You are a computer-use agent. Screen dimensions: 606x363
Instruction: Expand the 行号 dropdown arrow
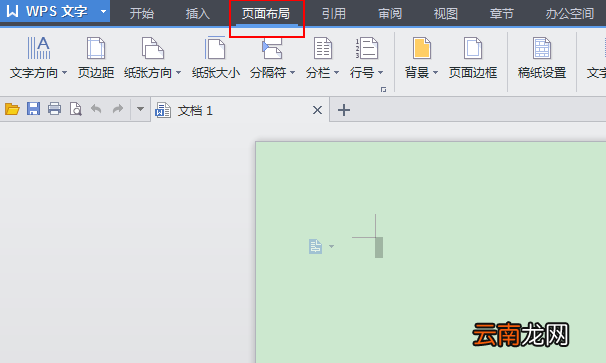pyautogui.click(x=380, y=72)
